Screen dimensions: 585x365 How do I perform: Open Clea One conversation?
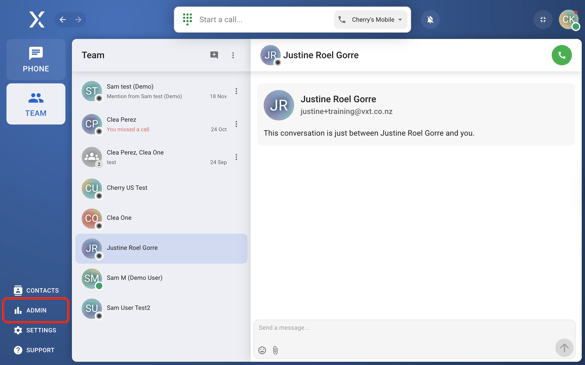[161, 218]
